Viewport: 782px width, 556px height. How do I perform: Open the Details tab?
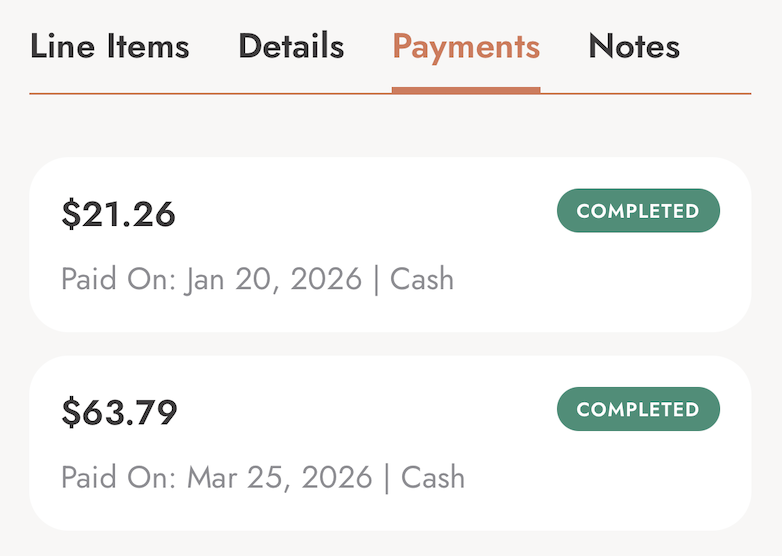coord(291,47)
